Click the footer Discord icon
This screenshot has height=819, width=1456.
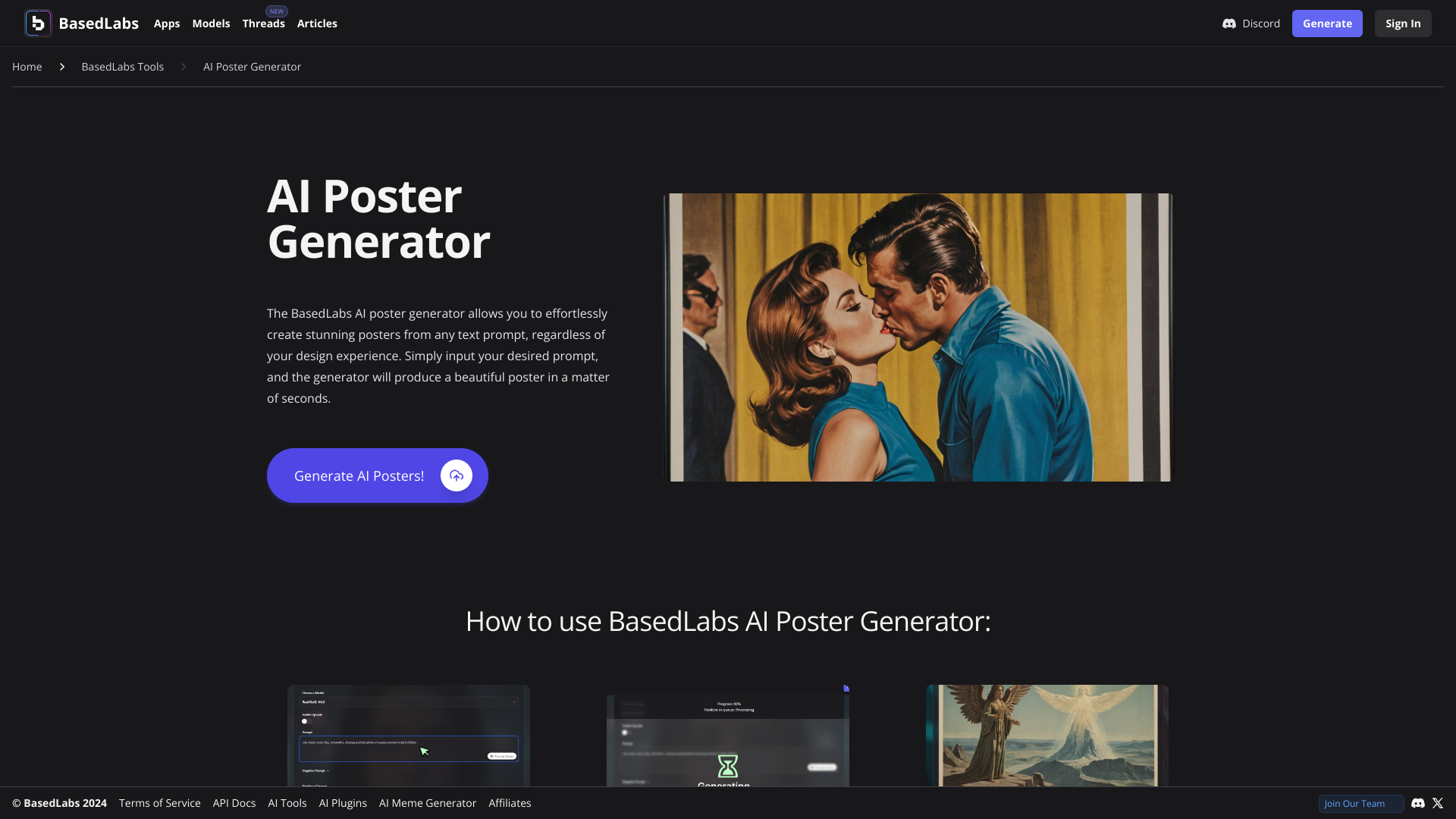pos(1418,803)
